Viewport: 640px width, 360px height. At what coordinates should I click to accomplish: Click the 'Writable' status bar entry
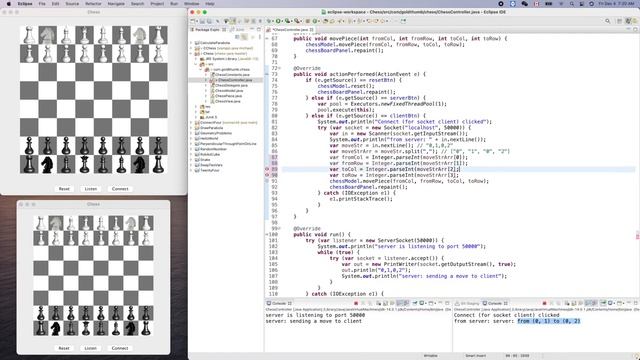pos(431,356)
